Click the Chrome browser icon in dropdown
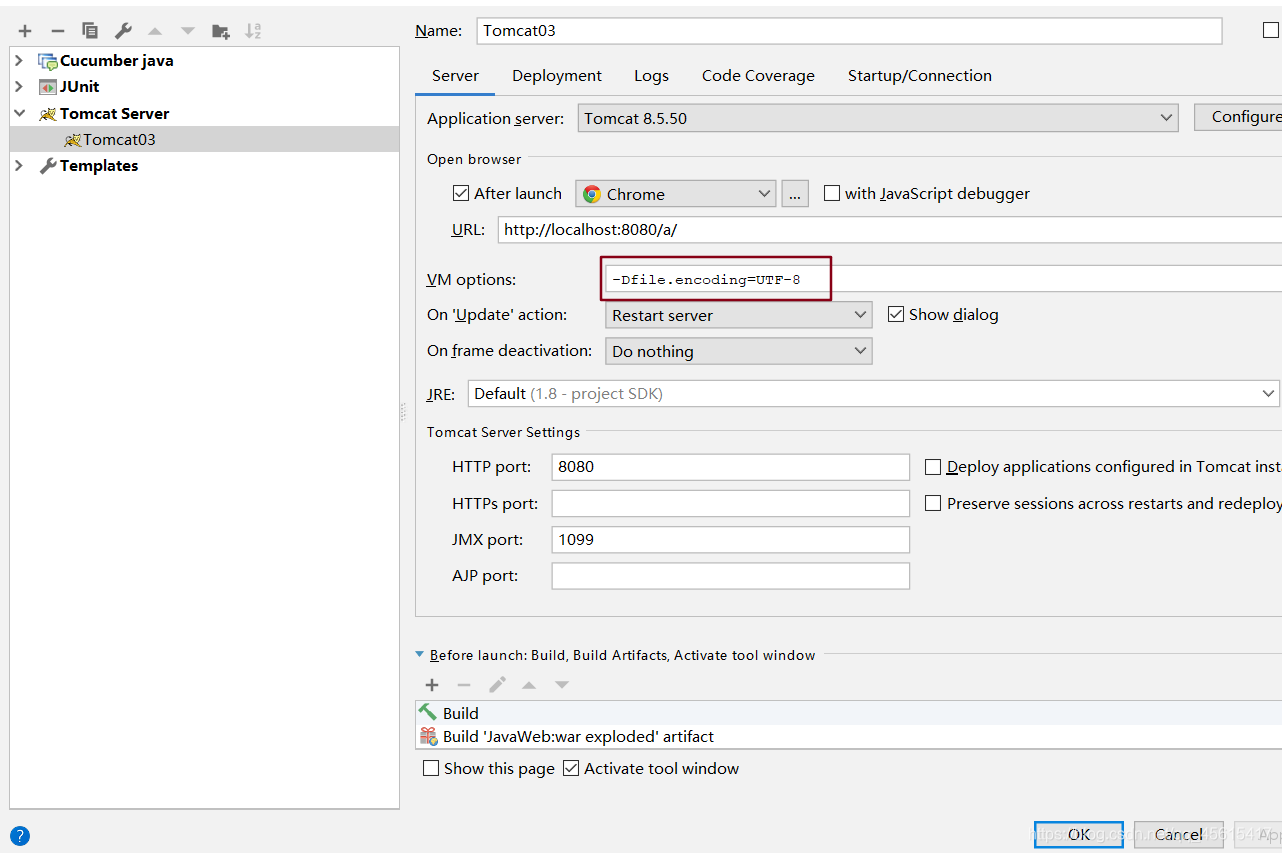 (592, 194)
